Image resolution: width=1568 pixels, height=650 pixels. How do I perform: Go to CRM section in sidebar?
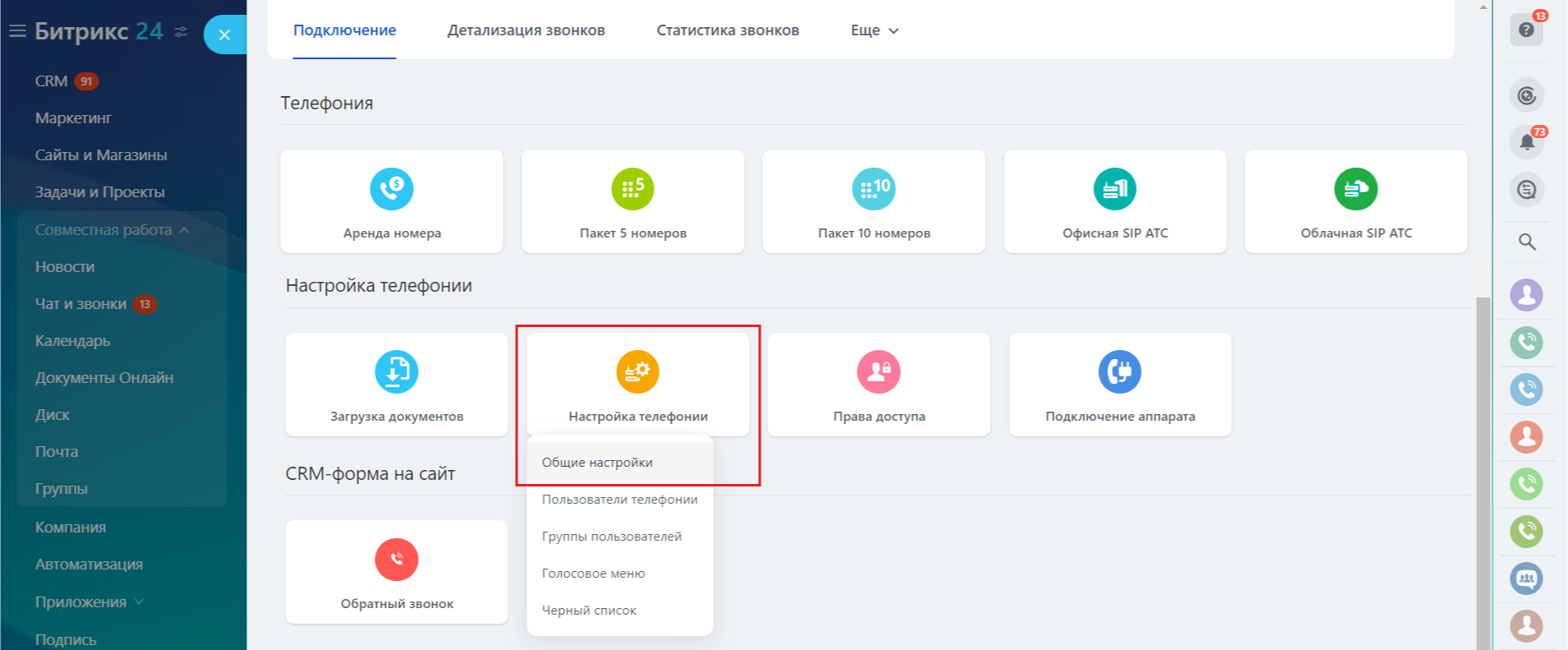tap(51, 81)
